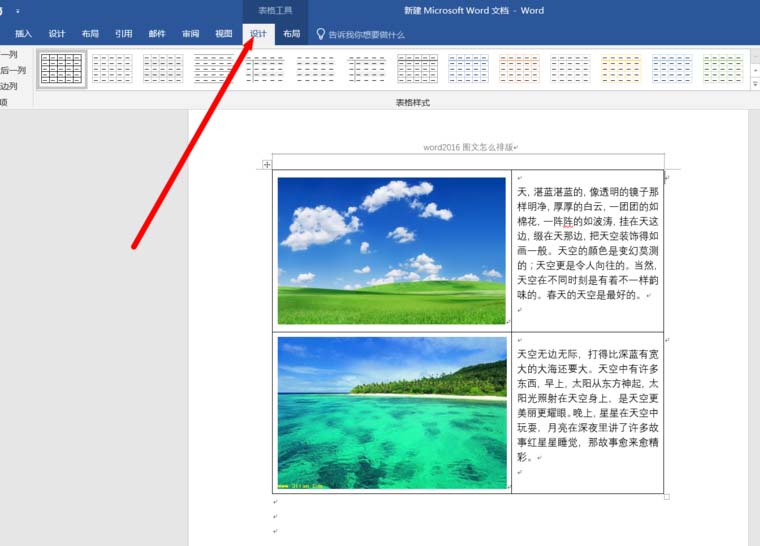Choose the sixth table style in gallery
The image size is (760, 546).
click(316, 69)
